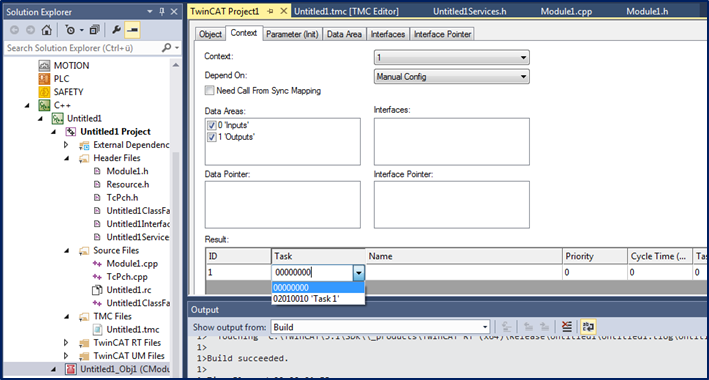Toggle Word Wrap in the Output toolbar

[588, 327]
